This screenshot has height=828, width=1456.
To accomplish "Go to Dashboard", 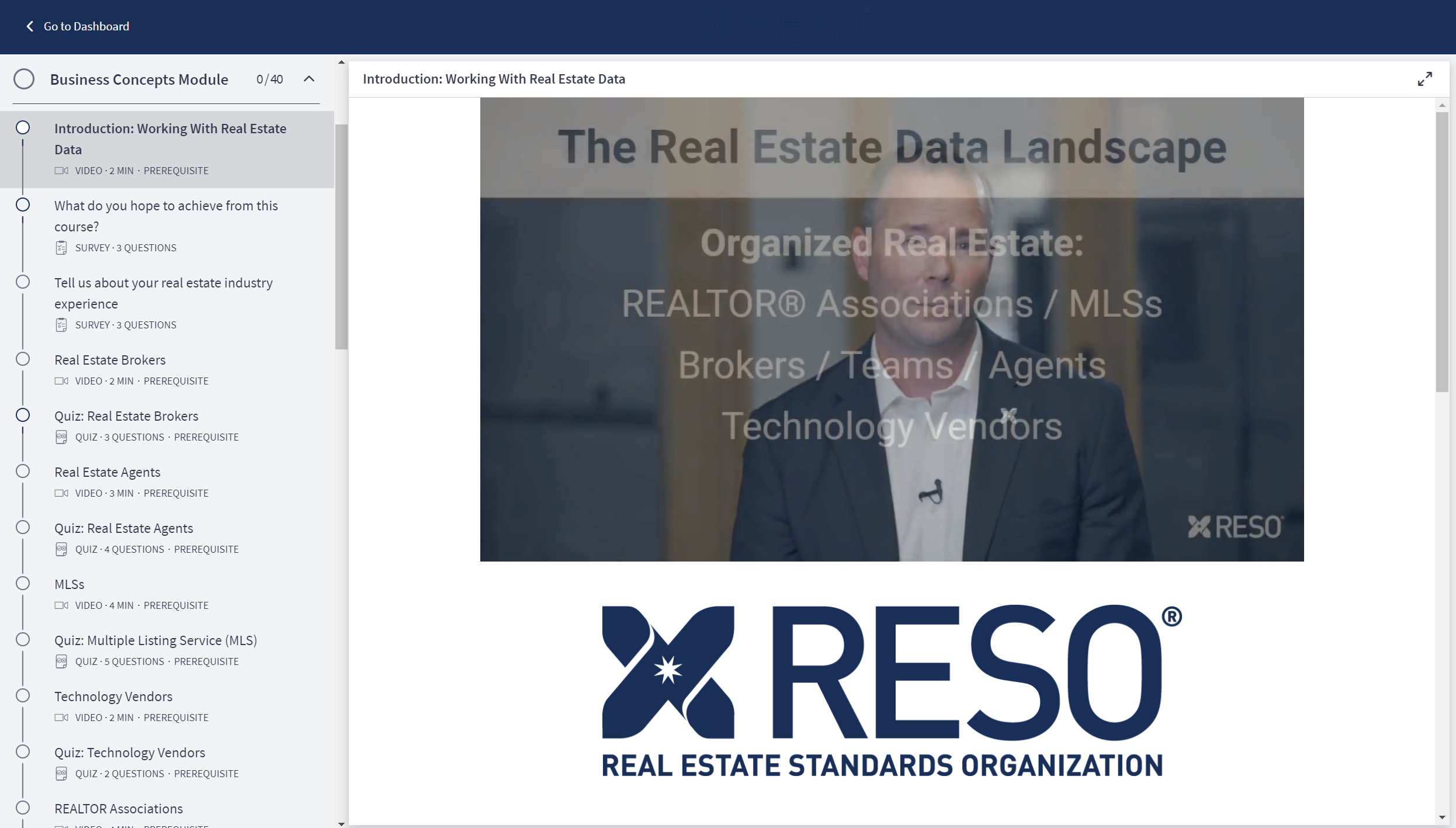I will coord(86,26).
